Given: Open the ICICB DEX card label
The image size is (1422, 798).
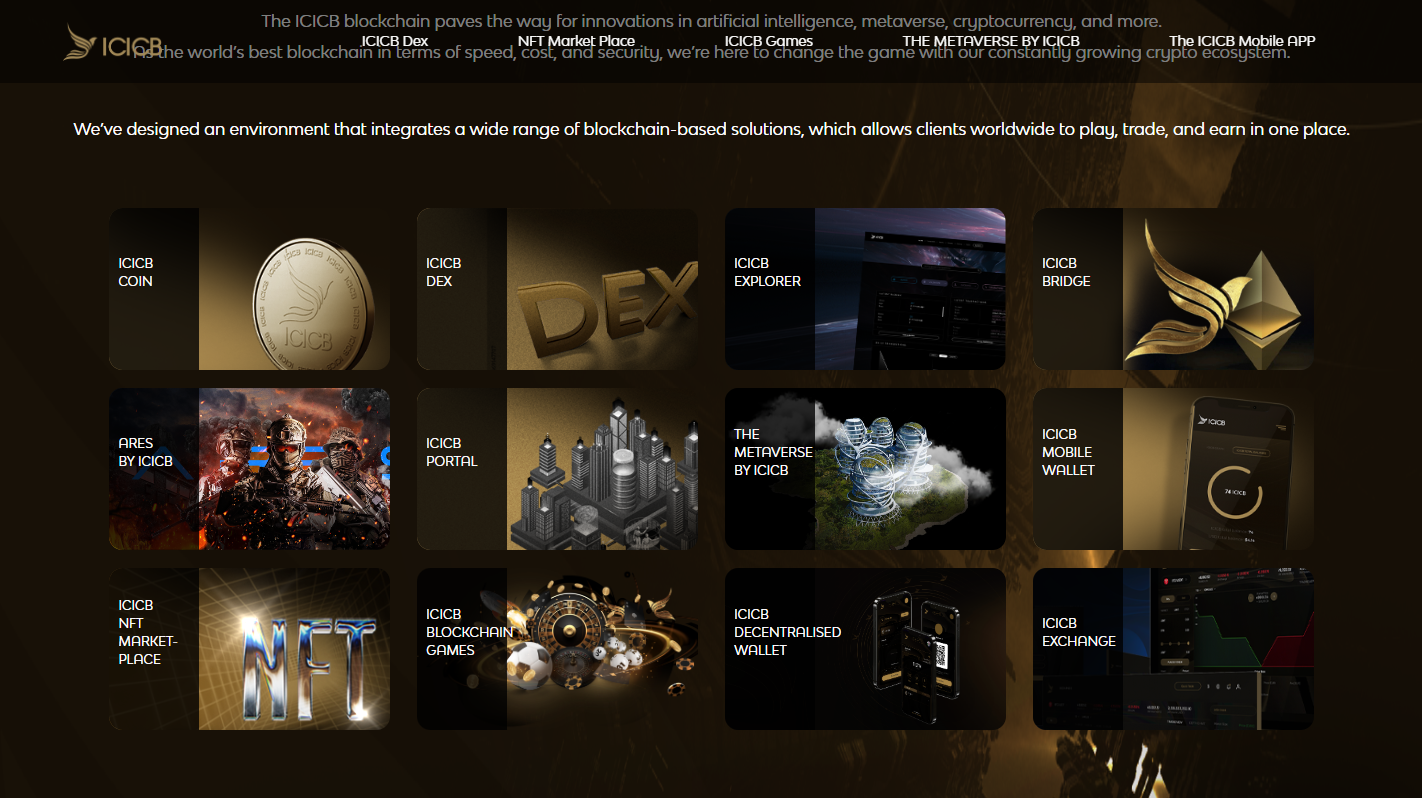Looking at the screenshot, I should [x=444, y=272].
